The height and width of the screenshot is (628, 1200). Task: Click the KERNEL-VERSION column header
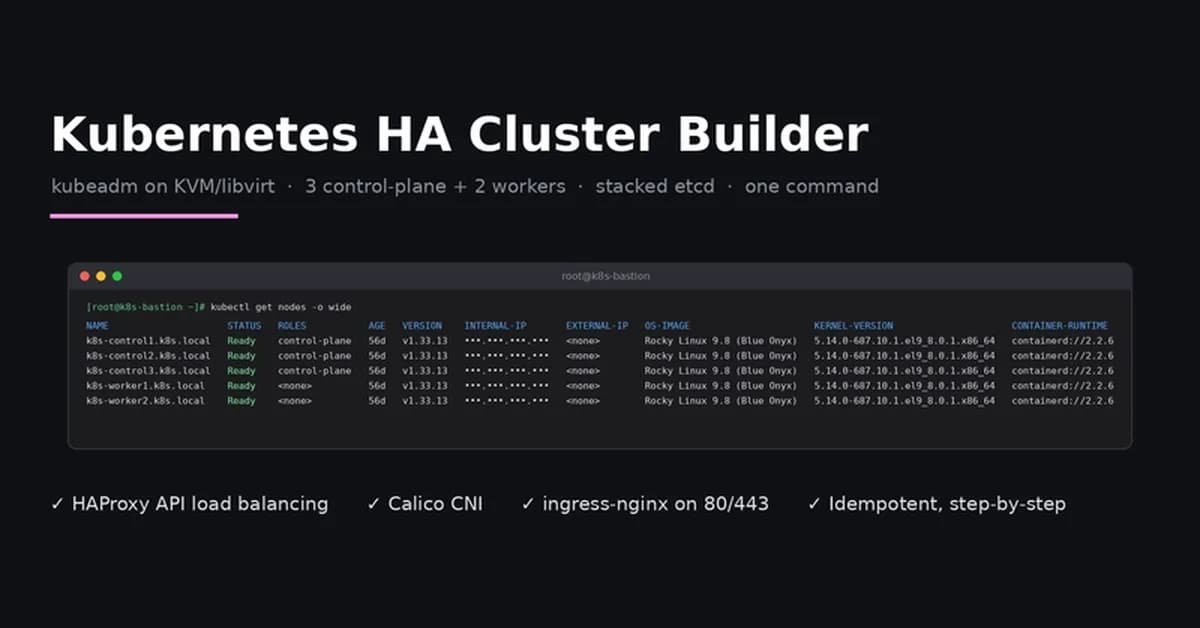(853, 326)
